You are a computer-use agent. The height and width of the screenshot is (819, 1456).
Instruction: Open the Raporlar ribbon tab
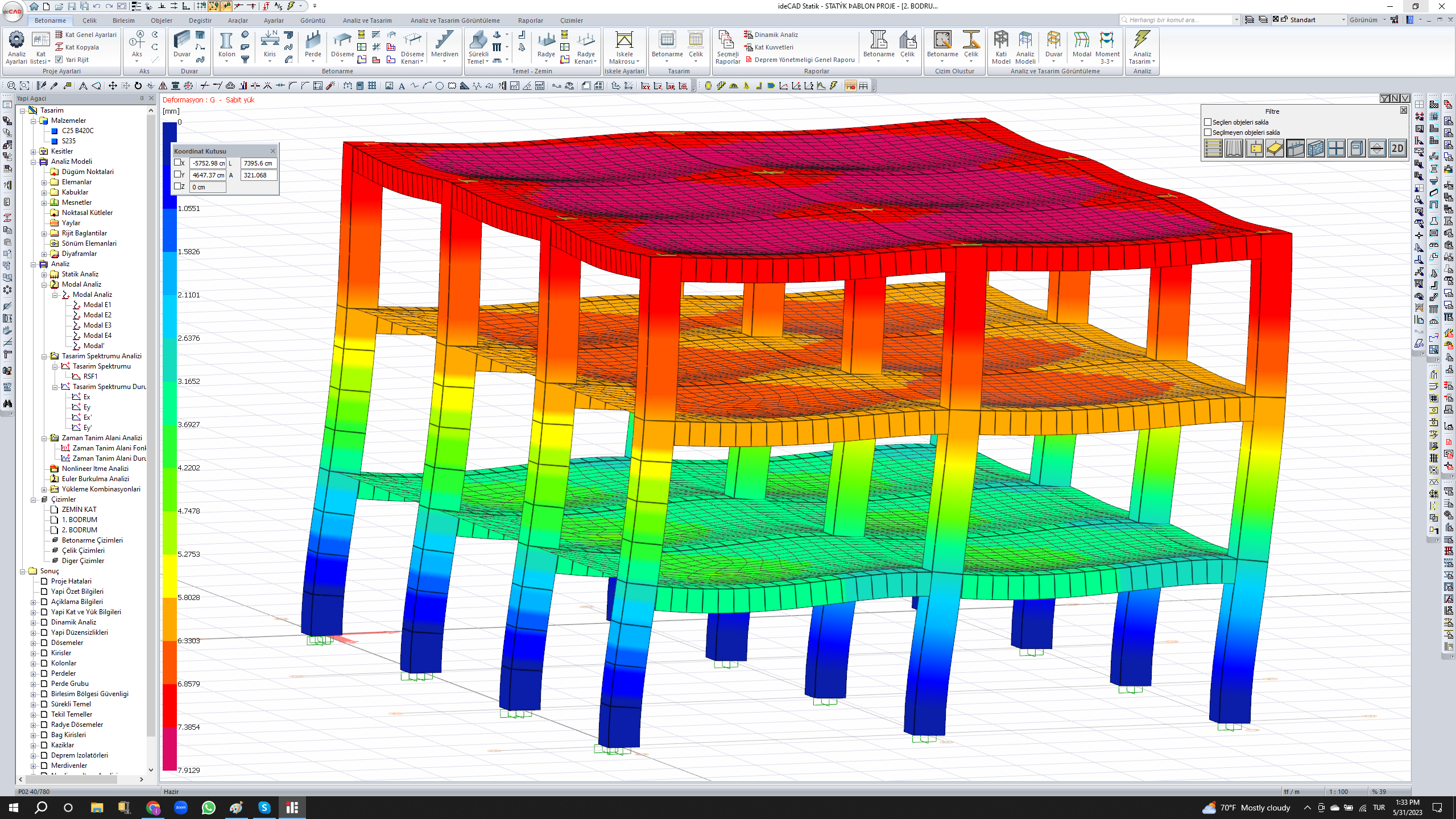(x=531, y=20)
